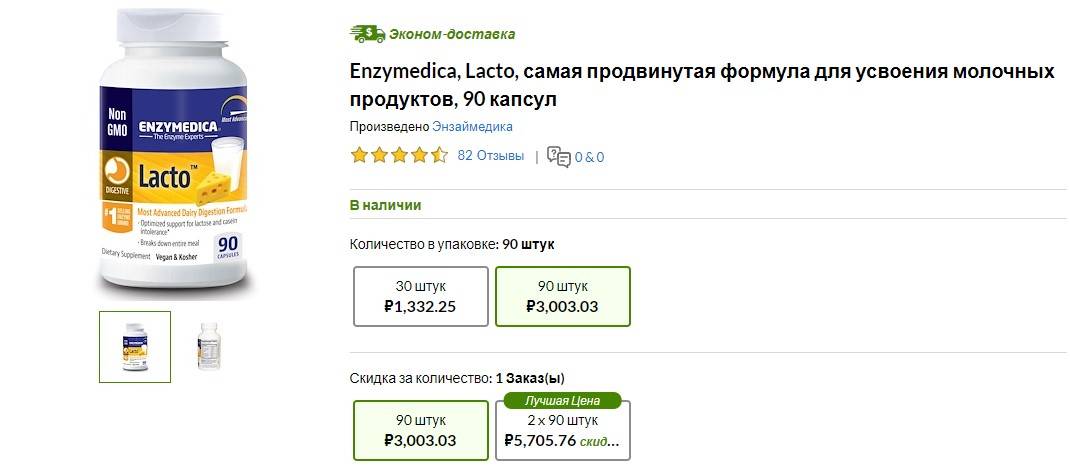Click the Лучшая Цена best price badge

tap(562, 400)
